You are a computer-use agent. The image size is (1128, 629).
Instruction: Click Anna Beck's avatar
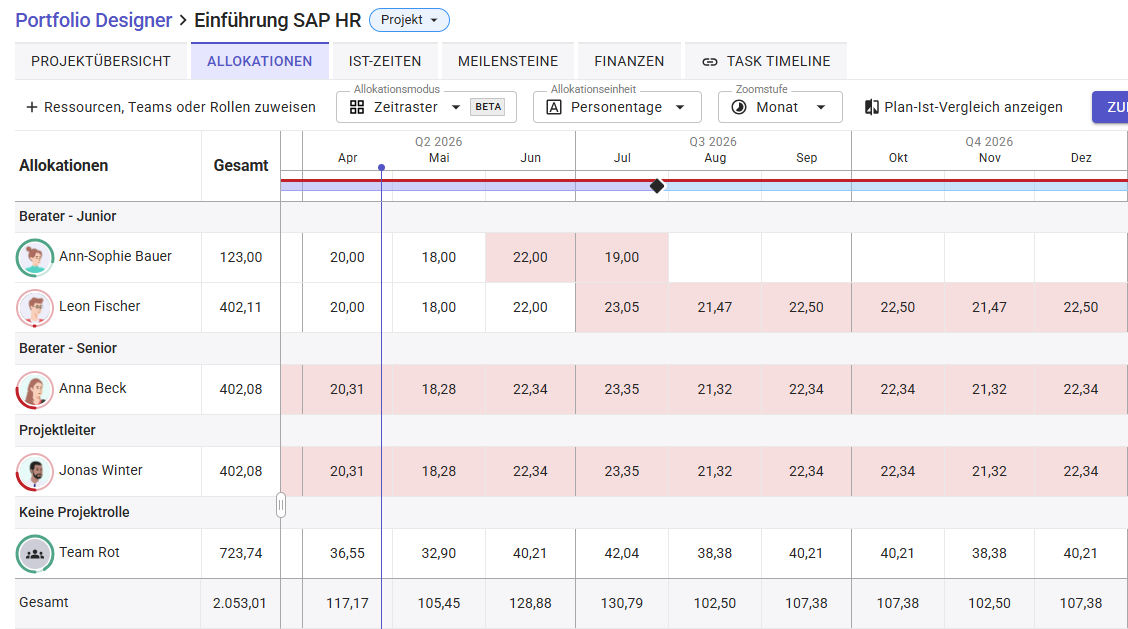[x=35, y=389]
